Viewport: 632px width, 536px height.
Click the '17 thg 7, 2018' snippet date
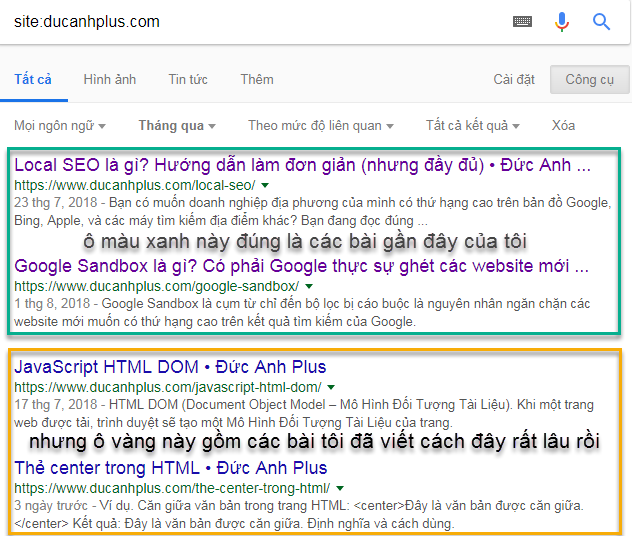point(56,405)
